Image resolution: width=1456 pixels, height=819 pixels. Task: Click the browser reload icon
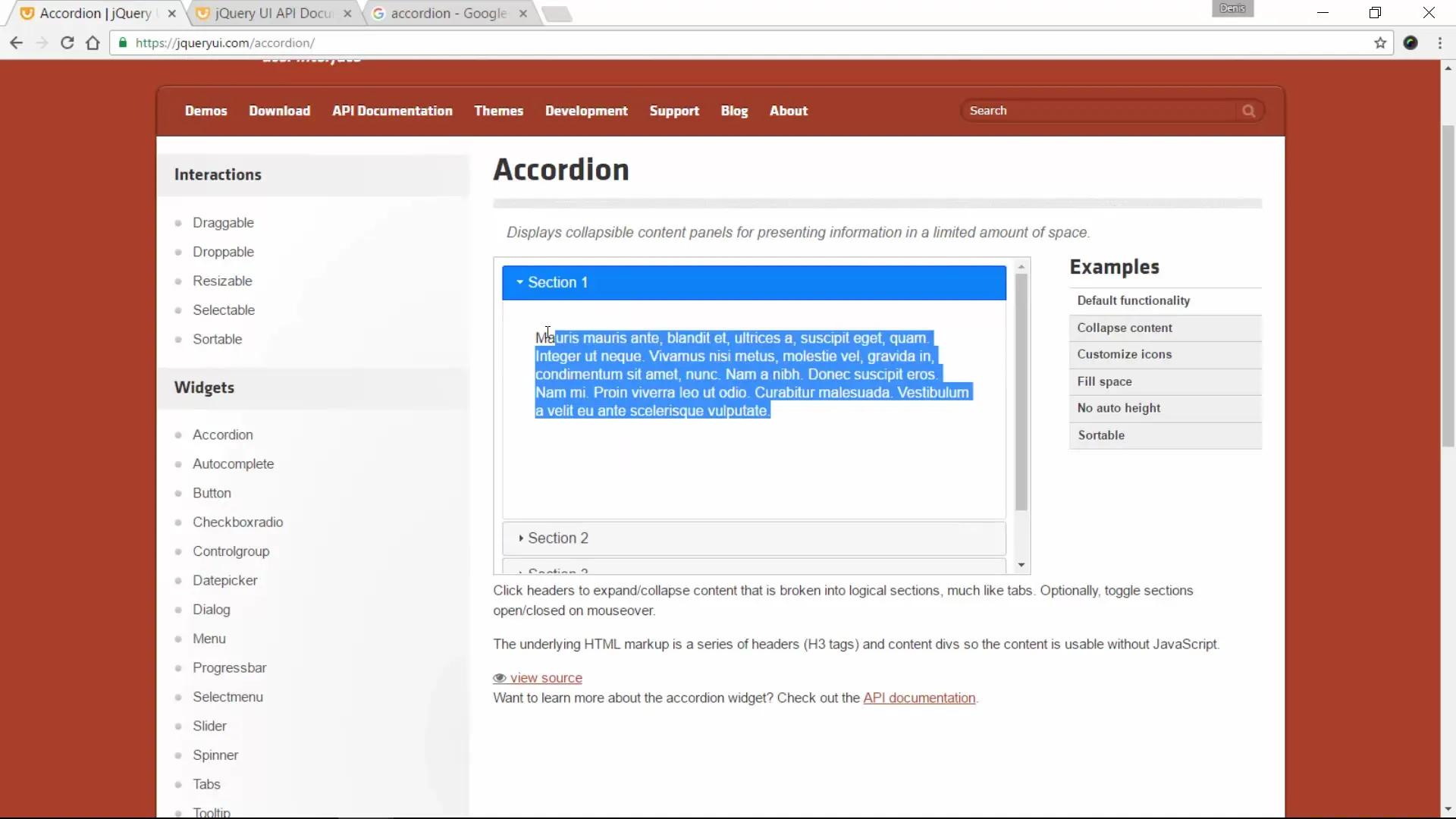(x=67, y=43)
